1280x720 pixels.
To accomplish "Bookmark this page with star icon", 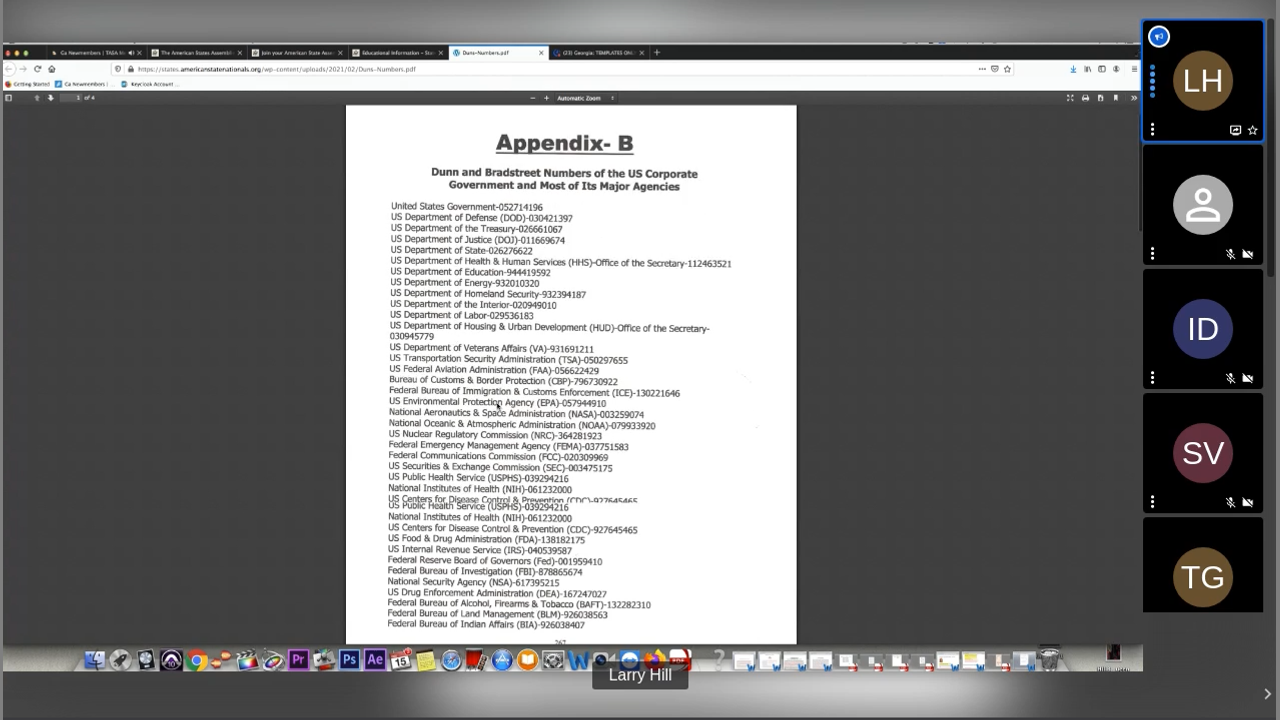I will click(1007, 69).
